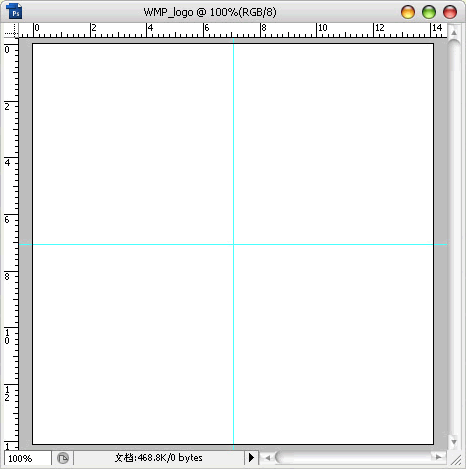Click the window resize grip corner
The image size is (466, 469).
pyautogui.click(x=455, y=460)
